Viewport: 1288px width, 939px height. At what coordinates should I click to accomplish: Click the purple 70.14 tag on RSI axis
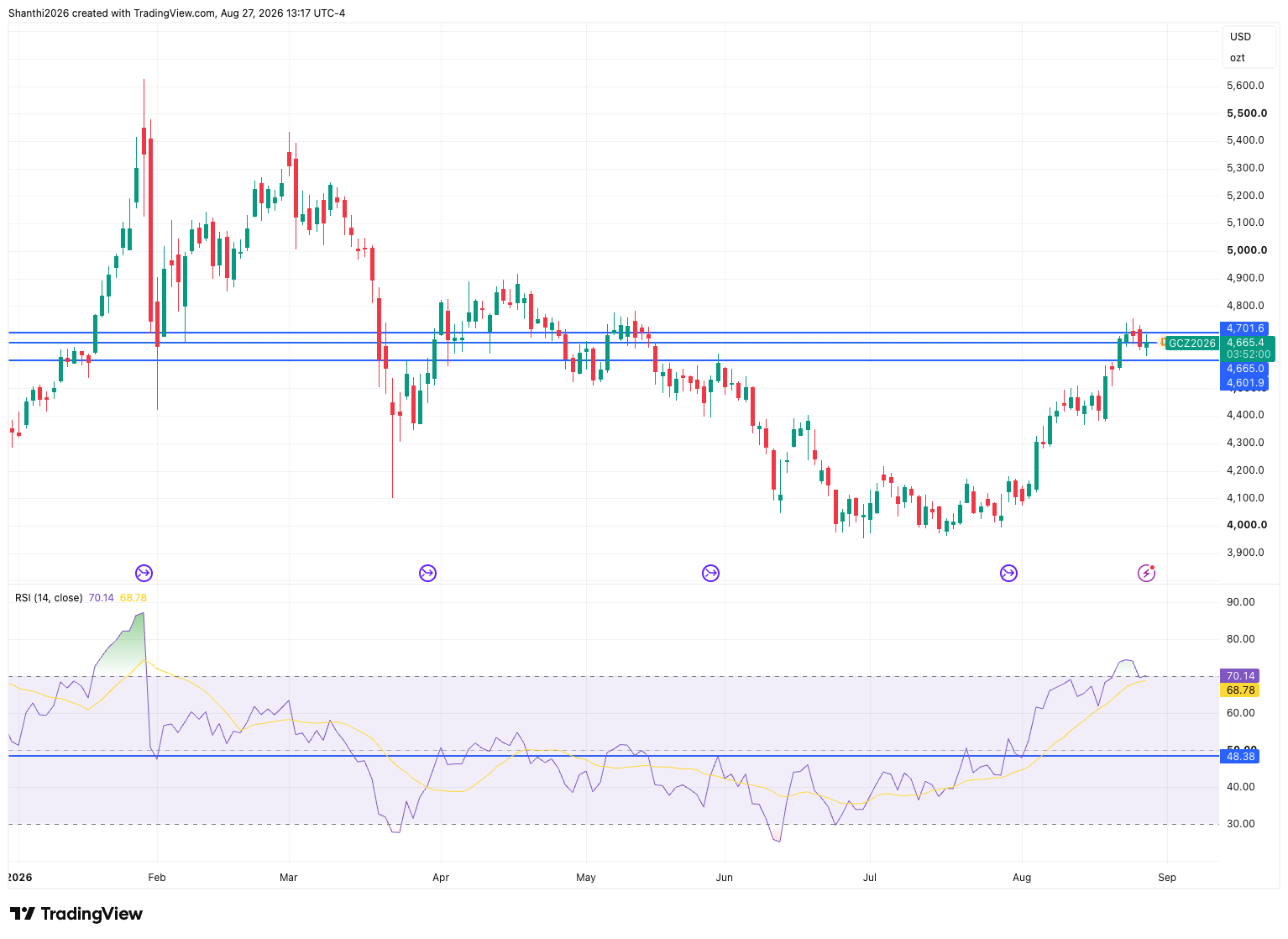(1240, 676)
